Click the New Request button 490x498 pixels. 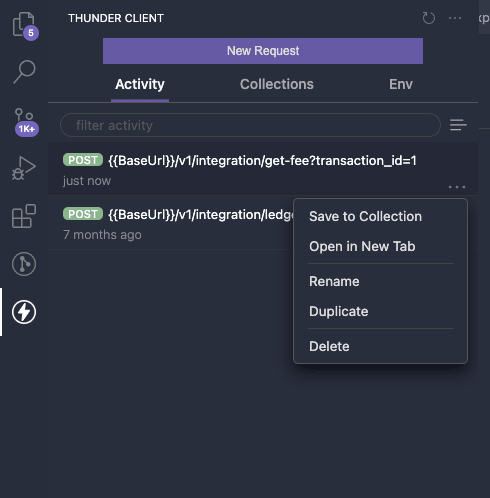[x=263, y=51]
